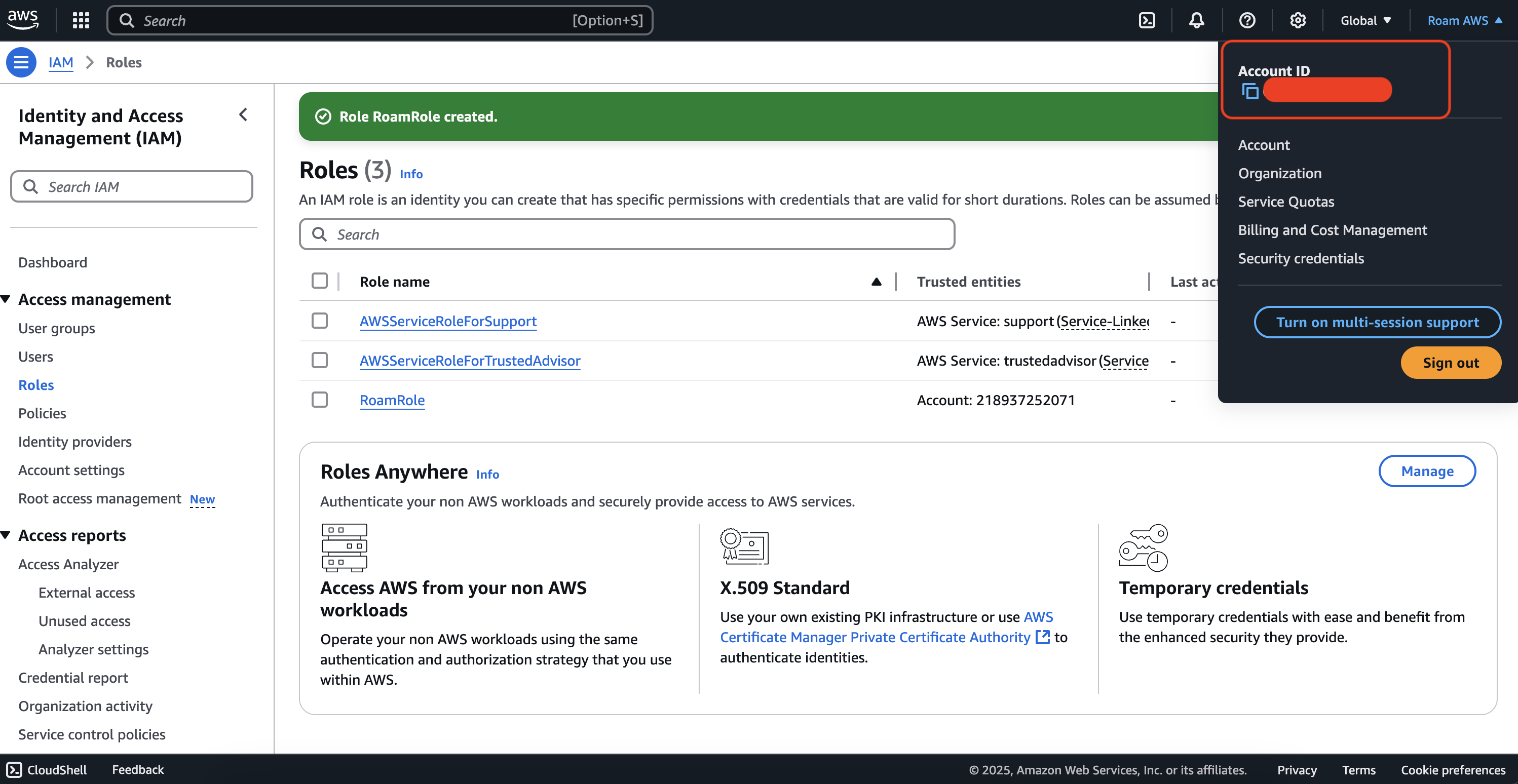This screenshot has height=784, width=1518.
Task: Open Service control policies in sidebar
Action: (91, 734)
